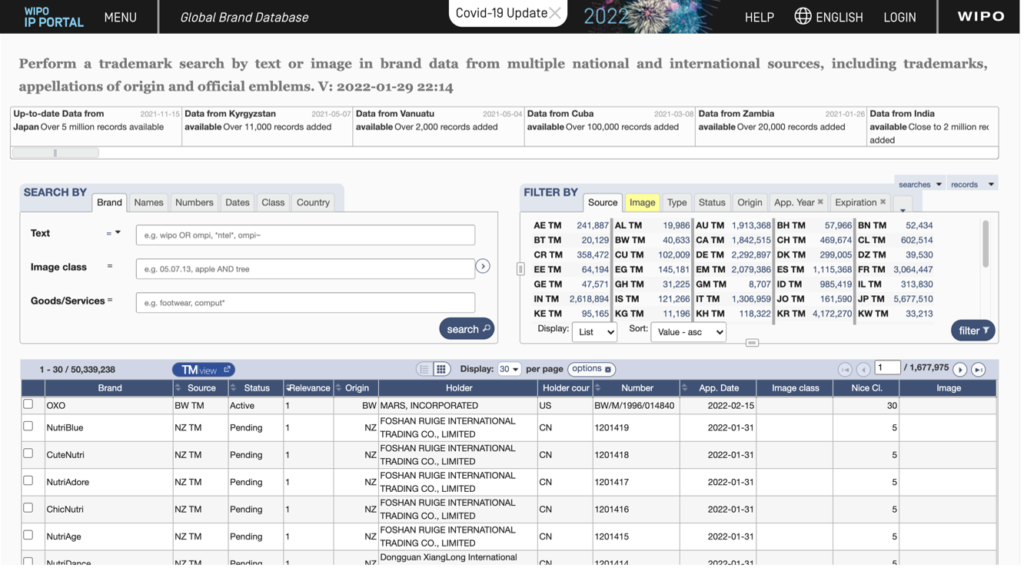The width and height of the screenshot is (1024, 568).
Task: Select the Status filter tab
Action: click(x=712, y=202)
